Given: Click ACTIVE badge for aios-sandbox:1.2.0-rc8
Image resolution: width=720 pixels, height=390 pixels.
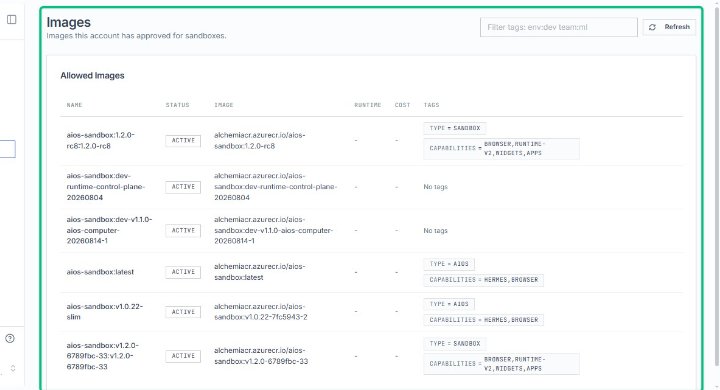Looking at the screenshot, I should pos(183,141).
